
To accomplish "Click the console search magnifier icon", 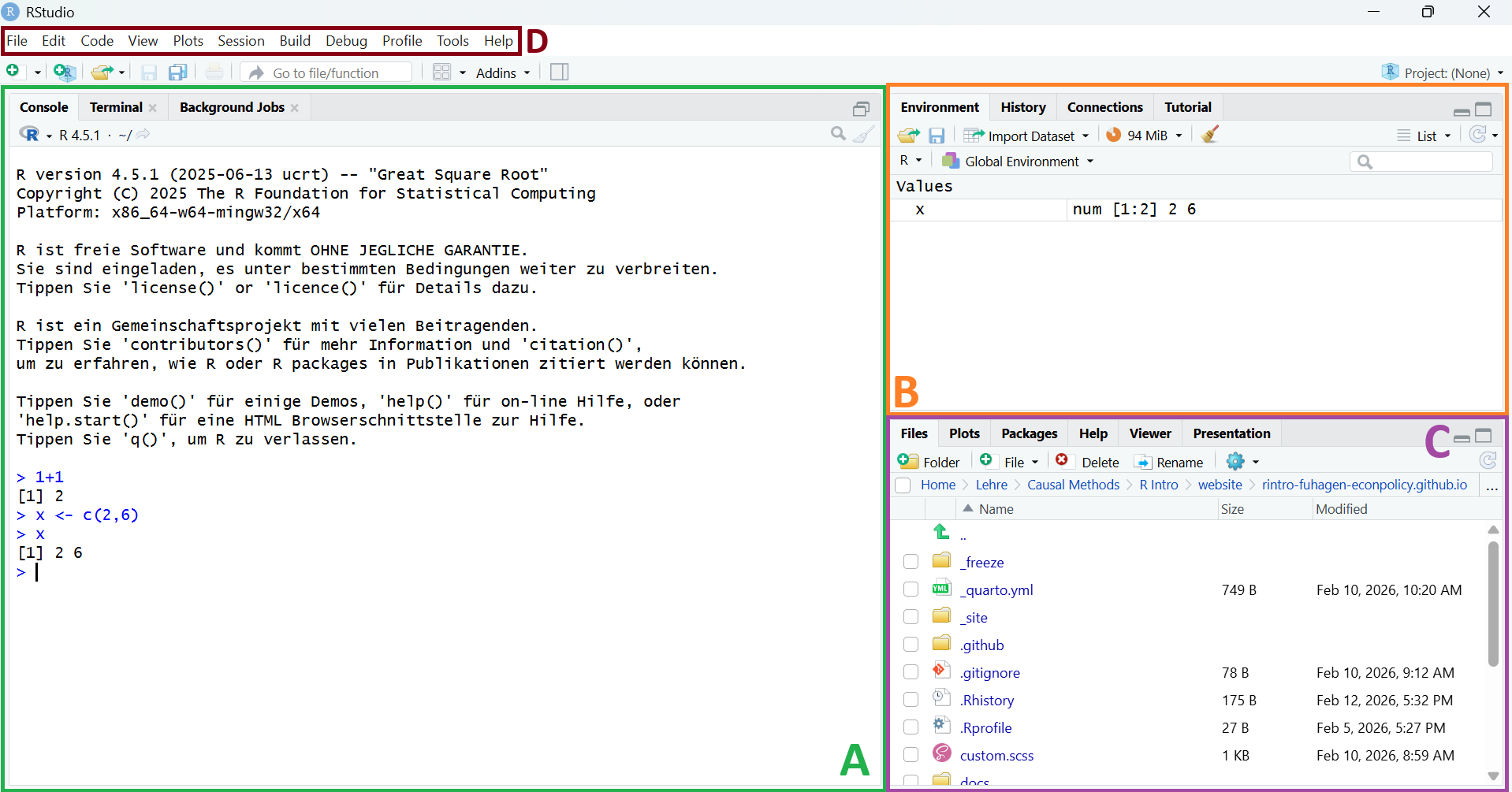I will (x=838, y=134).
